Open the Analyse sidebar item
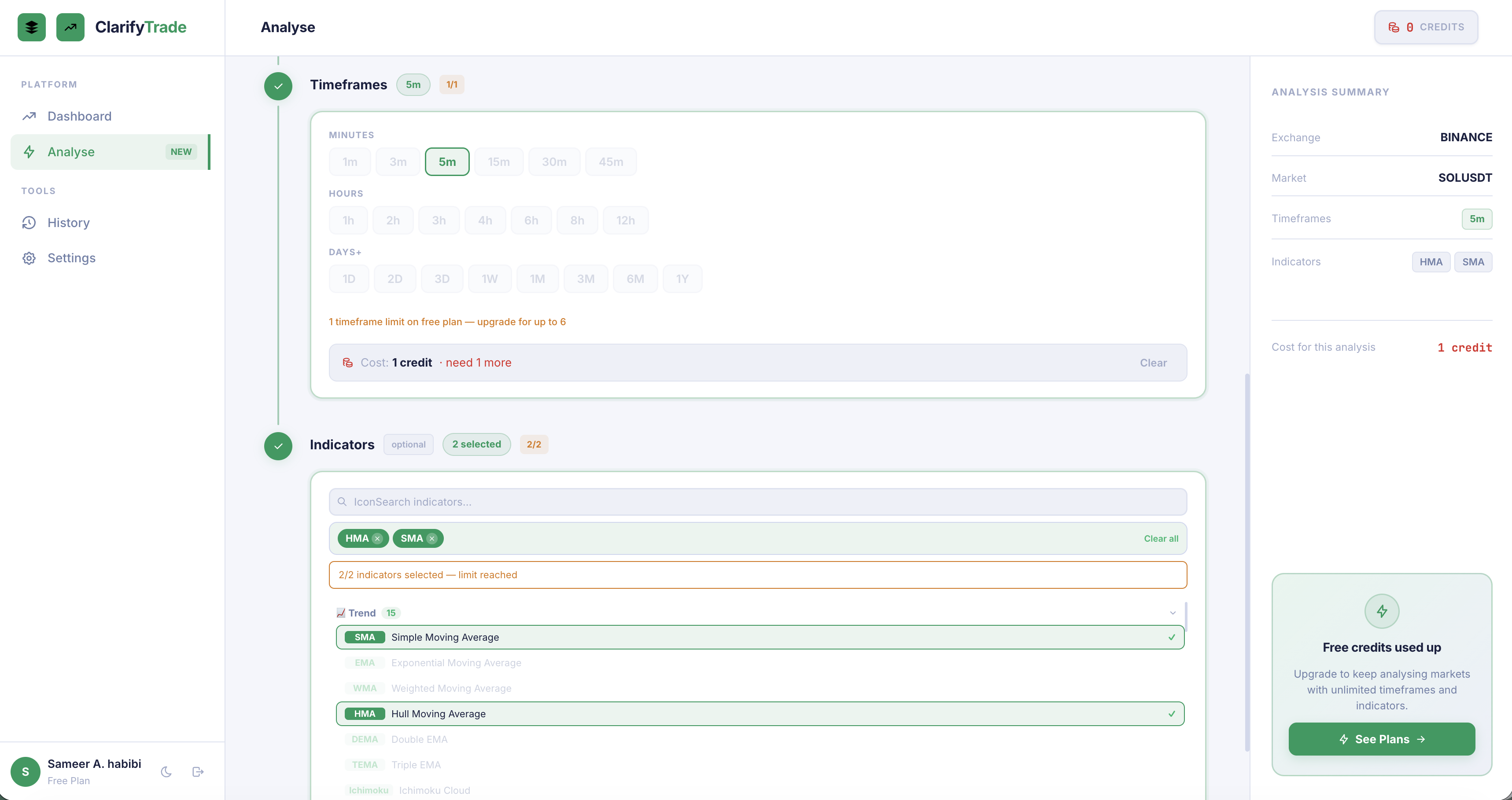 pyautogui.click(x=111, y=152)
